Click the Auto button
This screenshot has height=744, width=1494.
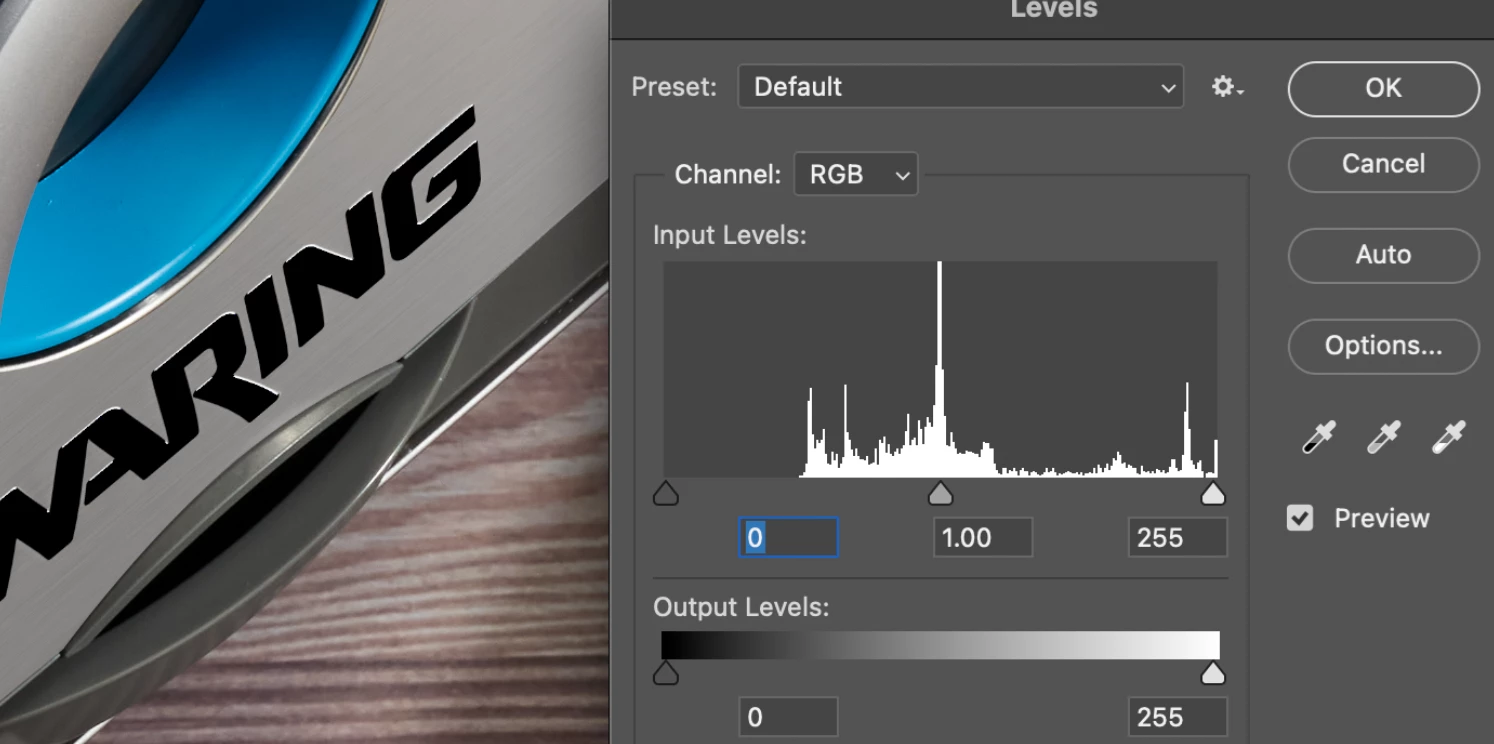[x=1384, y=255]
